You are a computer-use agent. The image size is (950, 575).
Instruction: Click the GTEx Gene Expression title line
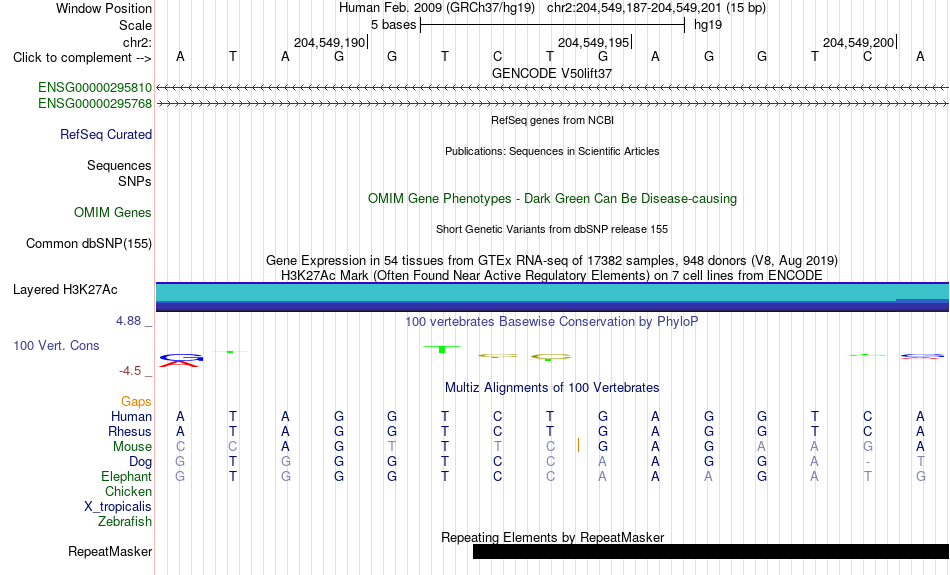(x=552, y=261)
